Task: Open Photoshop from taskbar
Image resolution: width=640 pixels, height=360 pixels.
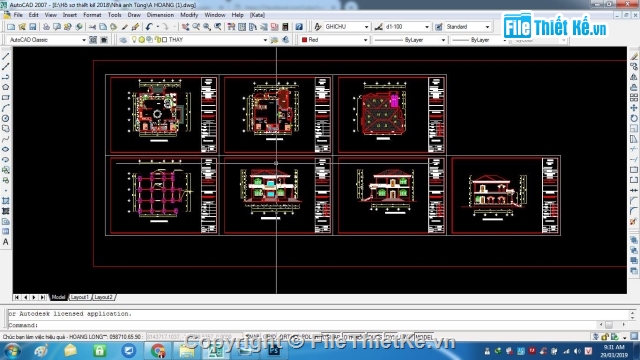Action: (274, 351)
